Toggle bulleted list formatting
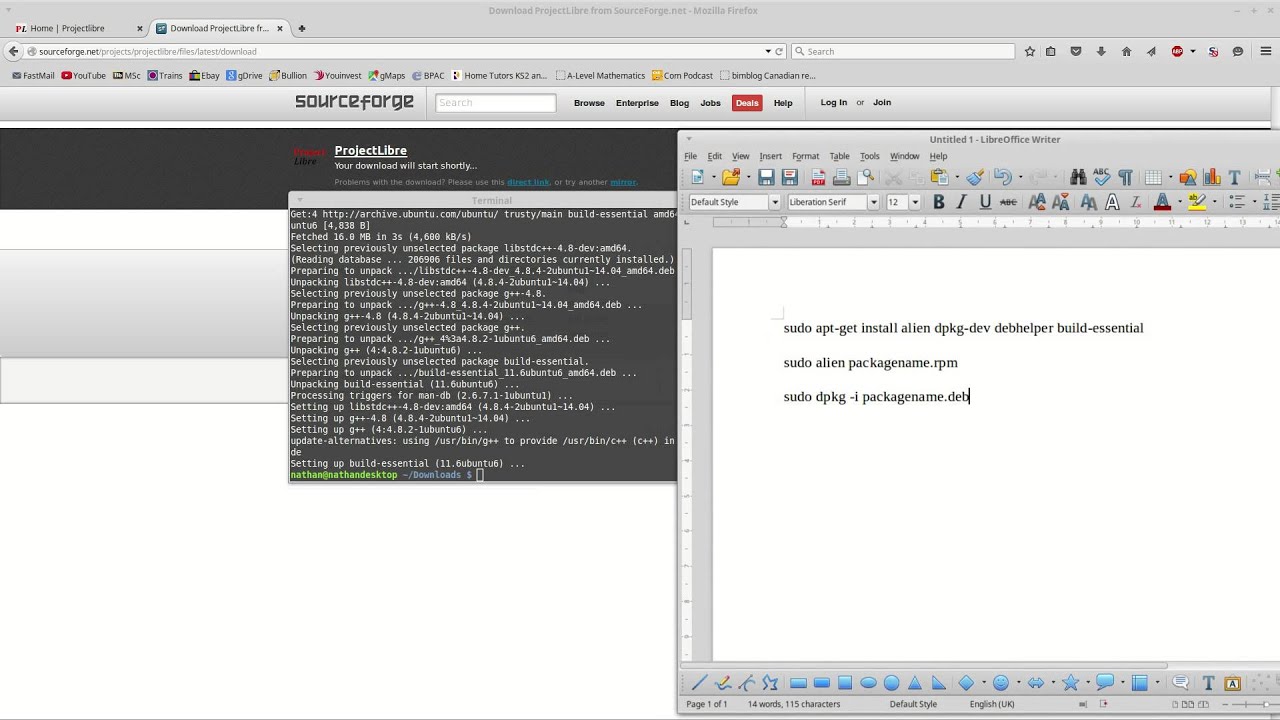This screenshot has width=1280, height=720. (x=1236, y=202)
